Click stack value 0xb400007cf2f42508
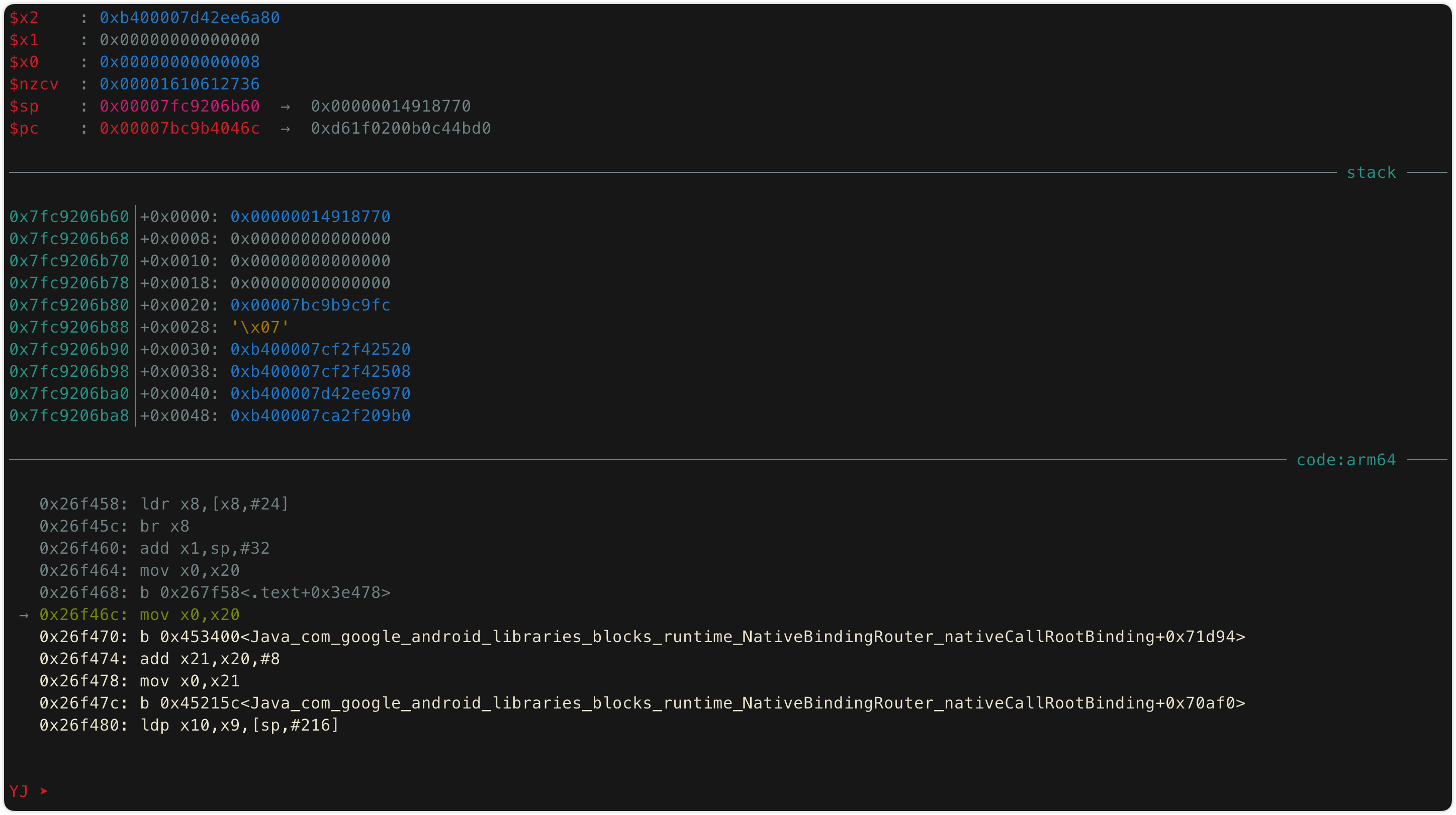The image size is (1456, 815). click(x=320, y=371)
